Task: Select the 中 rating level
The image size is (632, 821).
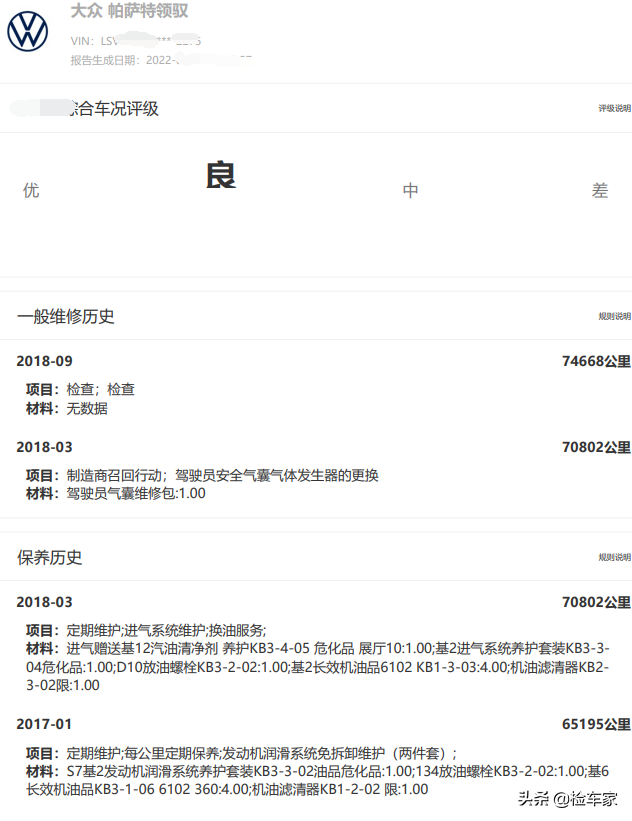Action: click(410, 190)
